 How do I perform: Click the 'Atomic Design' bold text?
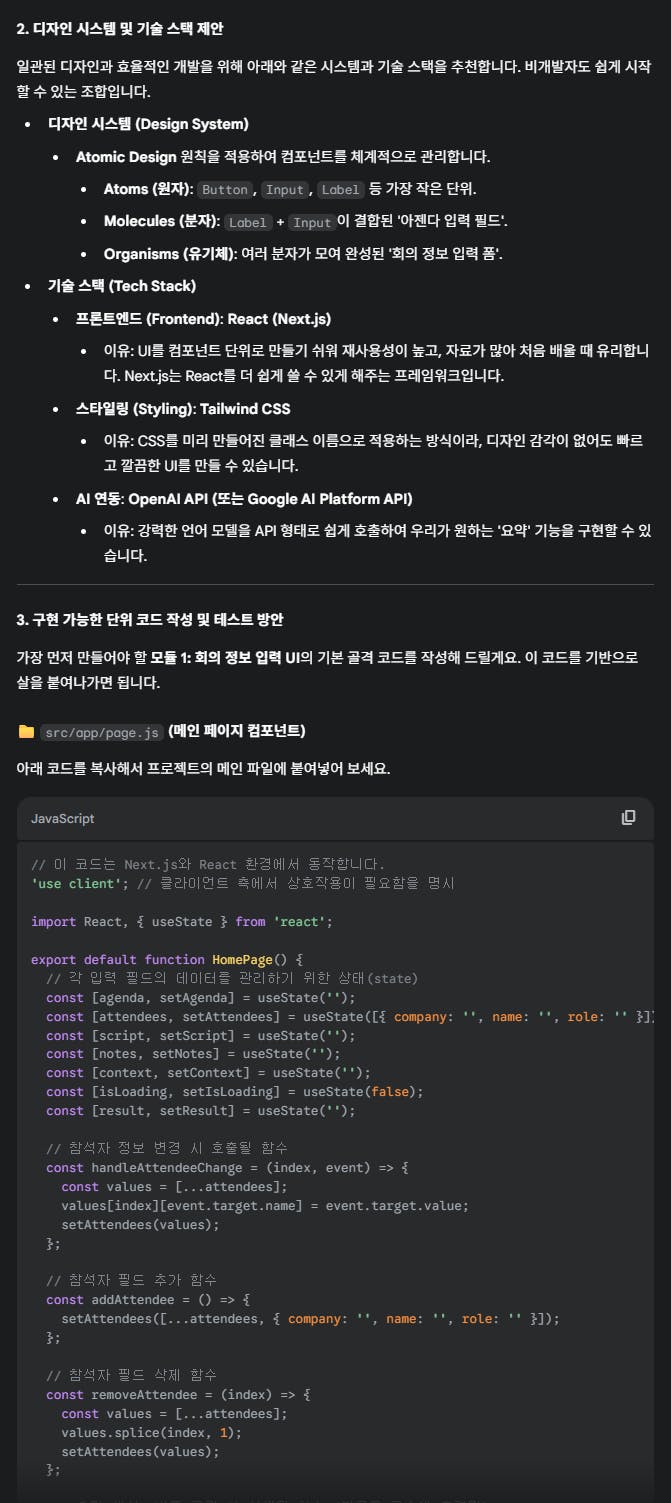[126, 157]
